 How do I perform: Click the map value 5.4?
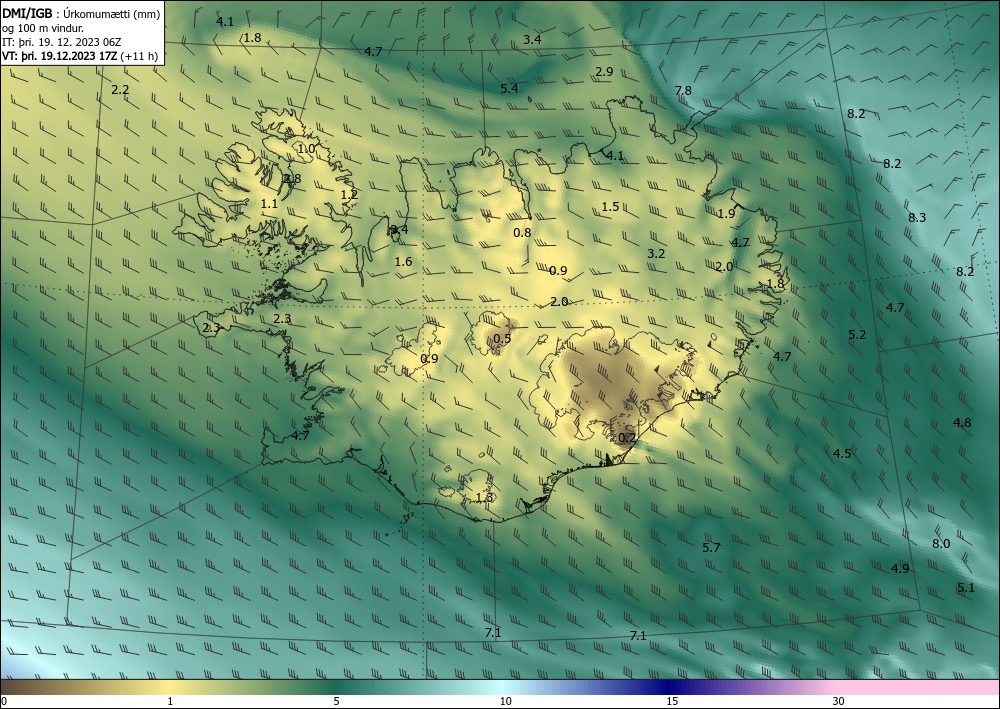(509, 89)
